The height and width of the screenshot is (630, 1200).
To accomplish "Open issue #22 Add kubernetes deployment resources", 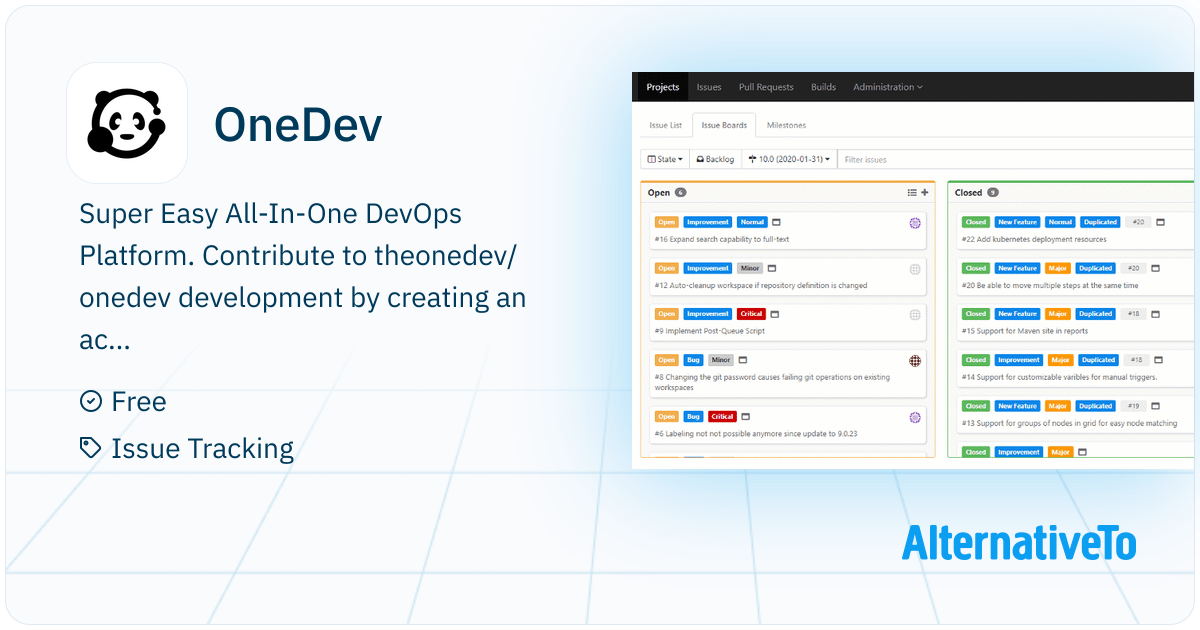I will tap(1034, 240).
